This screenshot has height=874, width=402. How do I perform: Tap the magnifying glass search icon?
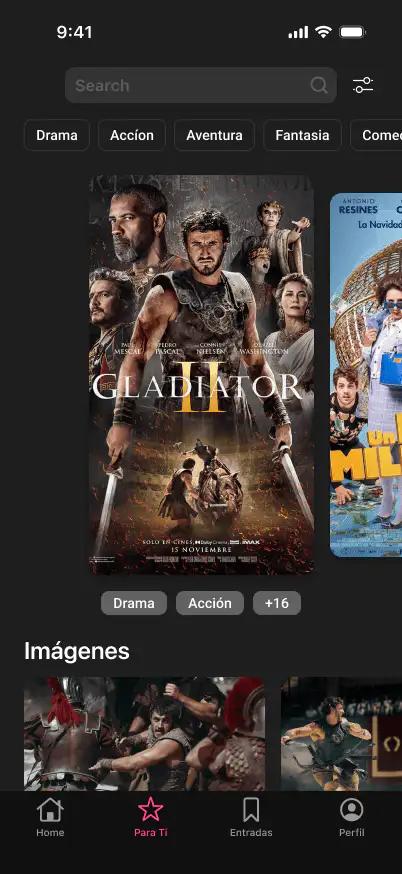coord(319,85)
